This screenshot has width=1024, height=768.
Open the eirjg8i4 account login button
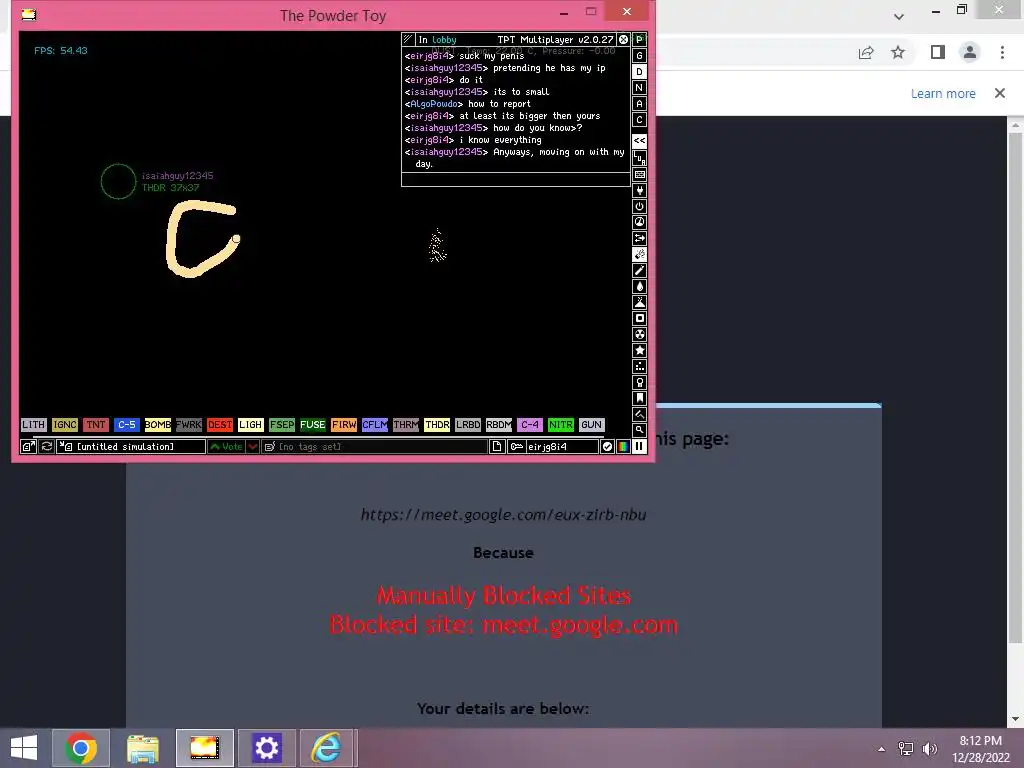tap(553, 447)
